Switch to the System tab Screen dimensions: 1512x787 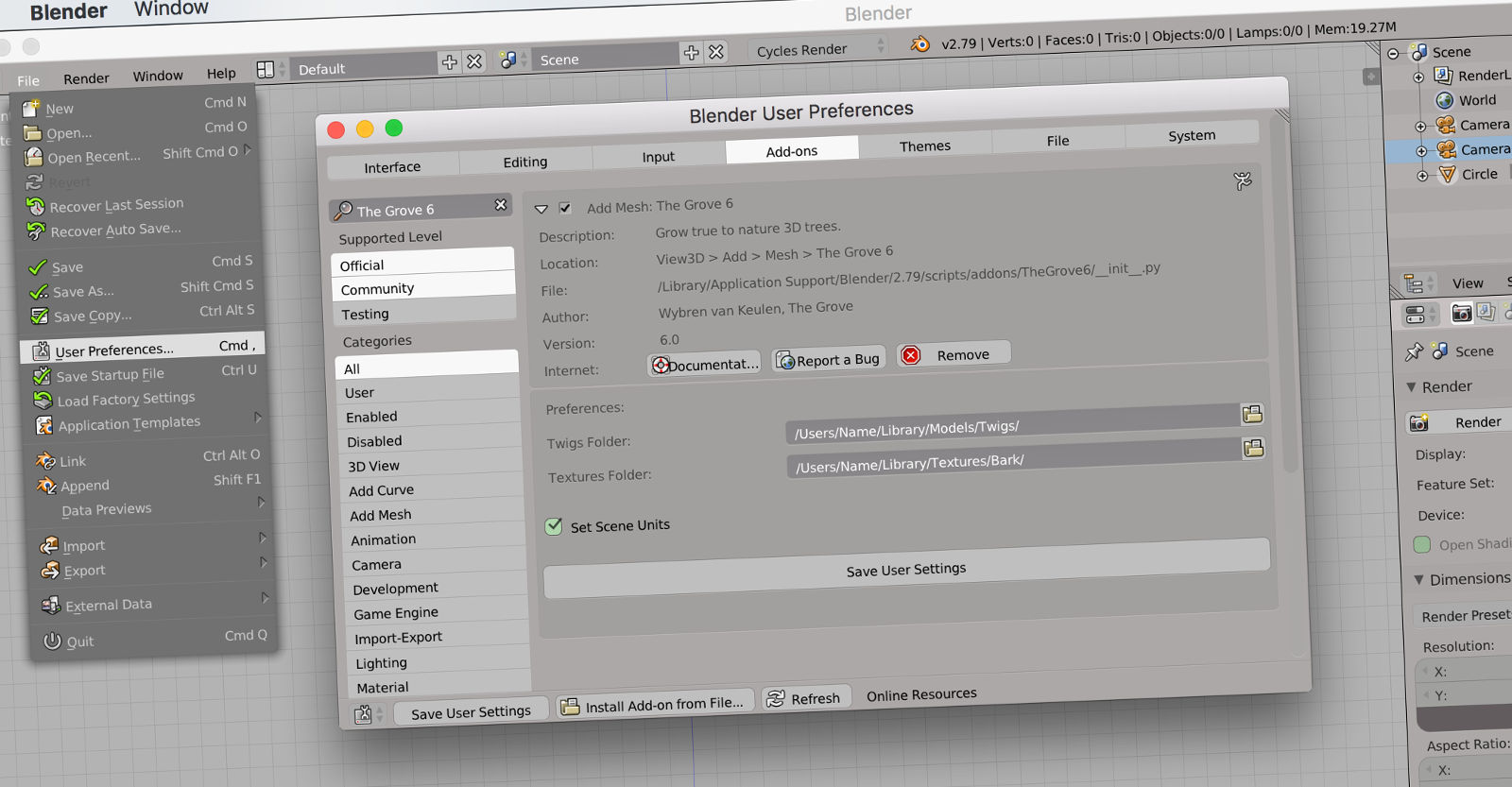point(1192,134)
